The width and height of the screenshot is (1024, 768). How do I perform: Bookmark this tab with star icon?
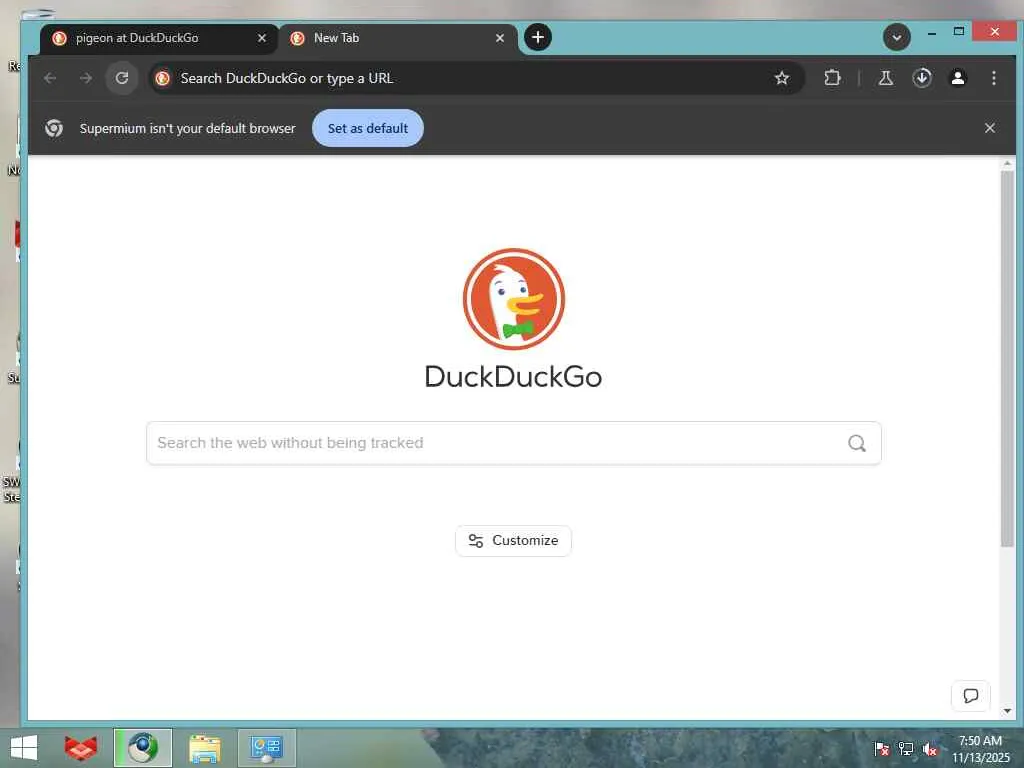782,78
